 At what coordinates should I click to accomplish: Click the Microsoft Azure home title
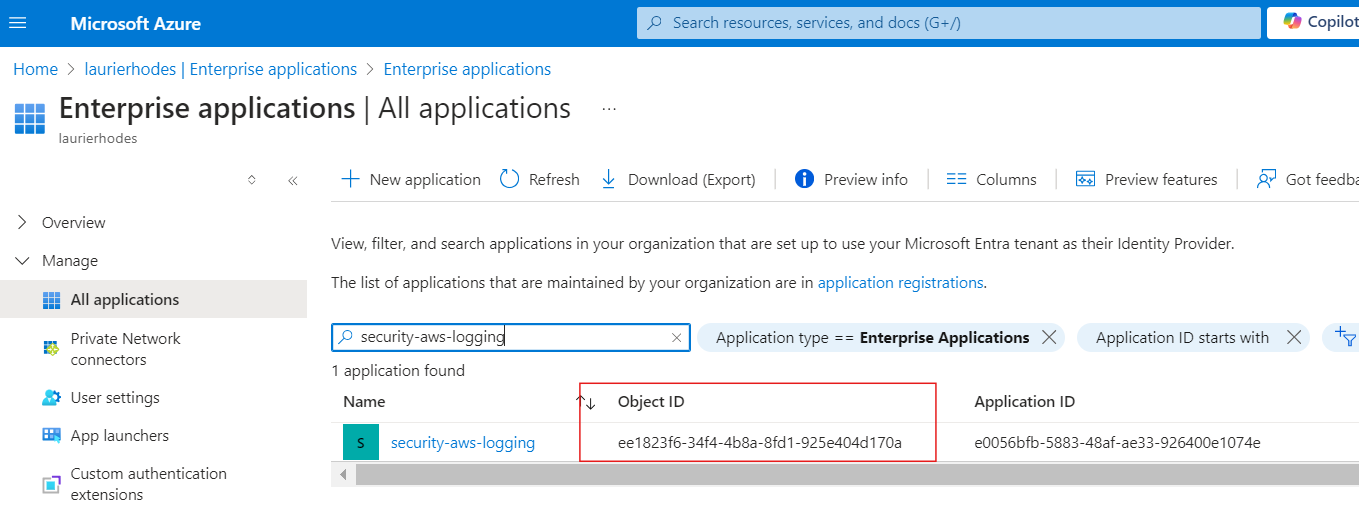click(135, 23)
